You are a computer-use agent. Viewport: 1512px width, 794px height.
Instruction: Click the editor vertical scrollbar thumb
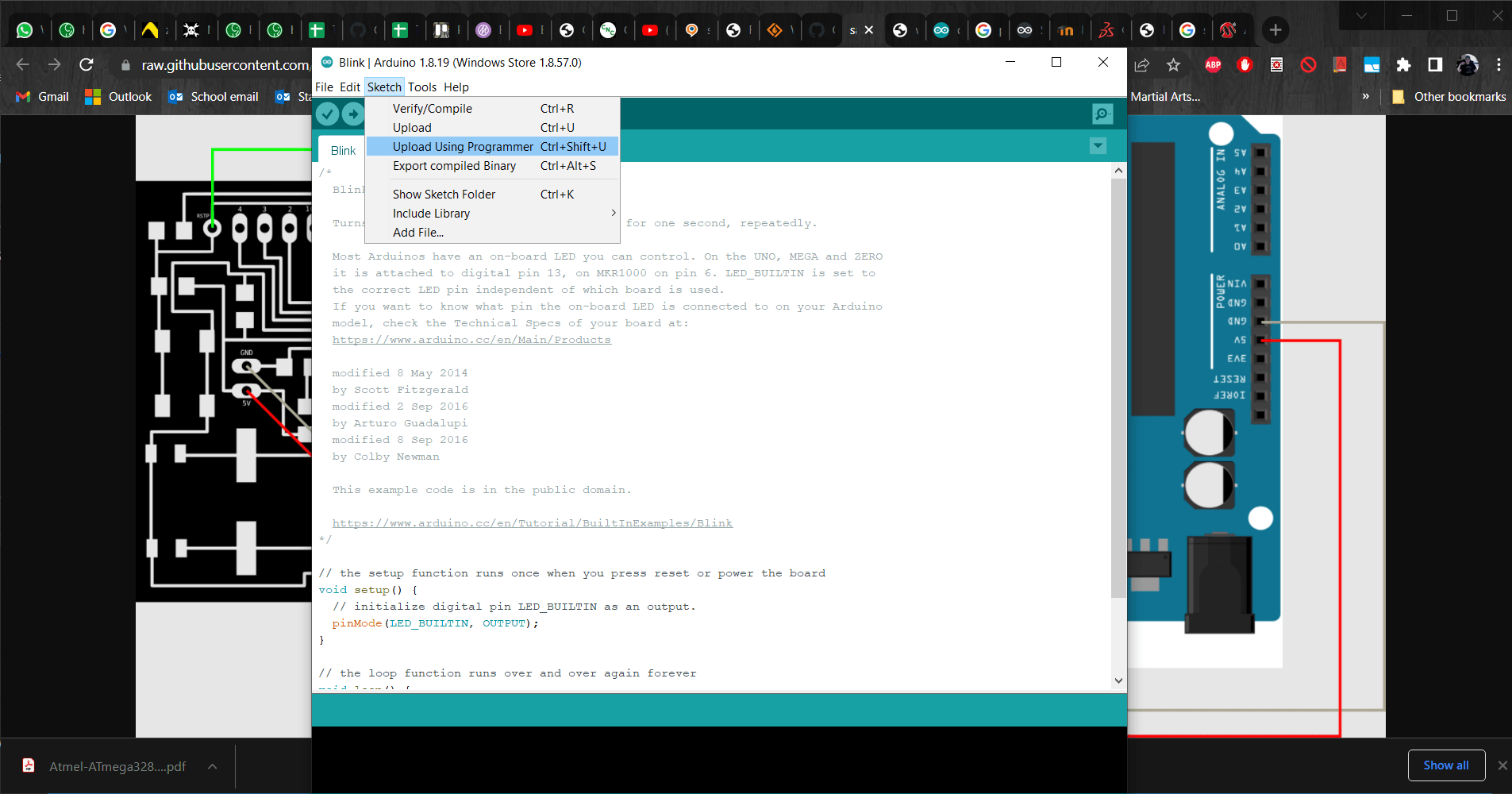tap(1118, 387)
